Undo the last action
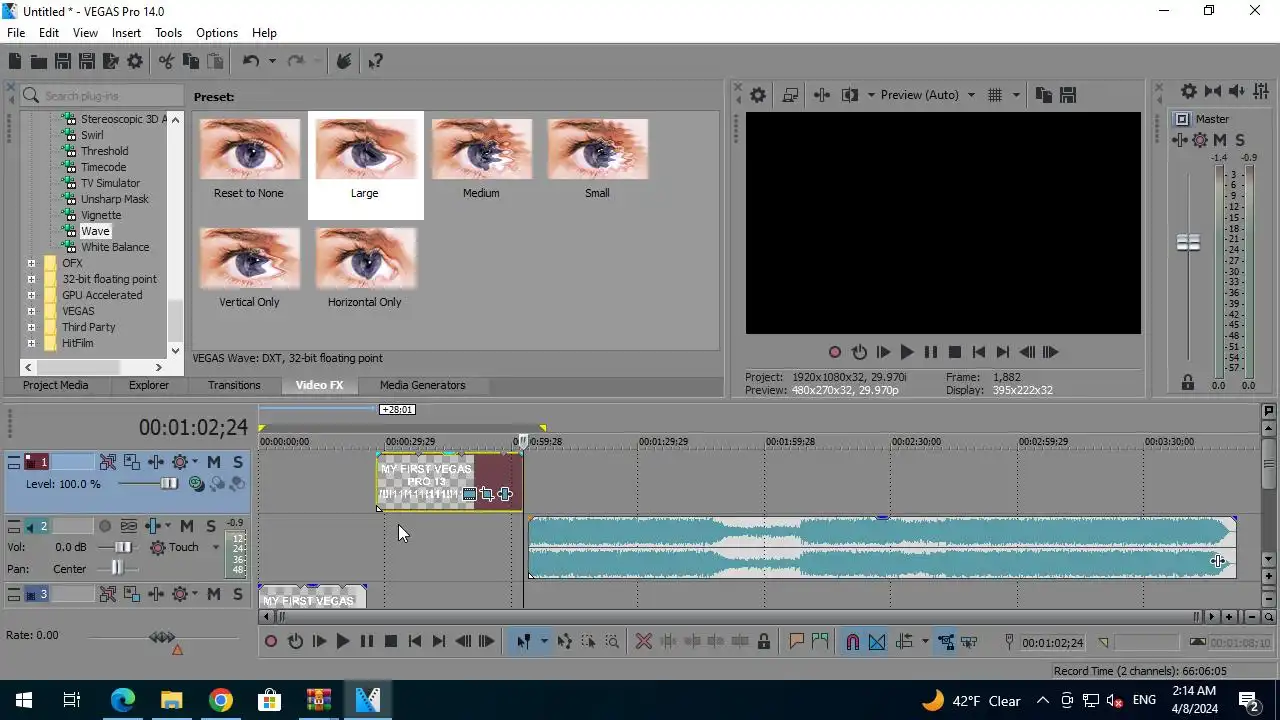1280x720 pixels. click(x=250, y=61)
